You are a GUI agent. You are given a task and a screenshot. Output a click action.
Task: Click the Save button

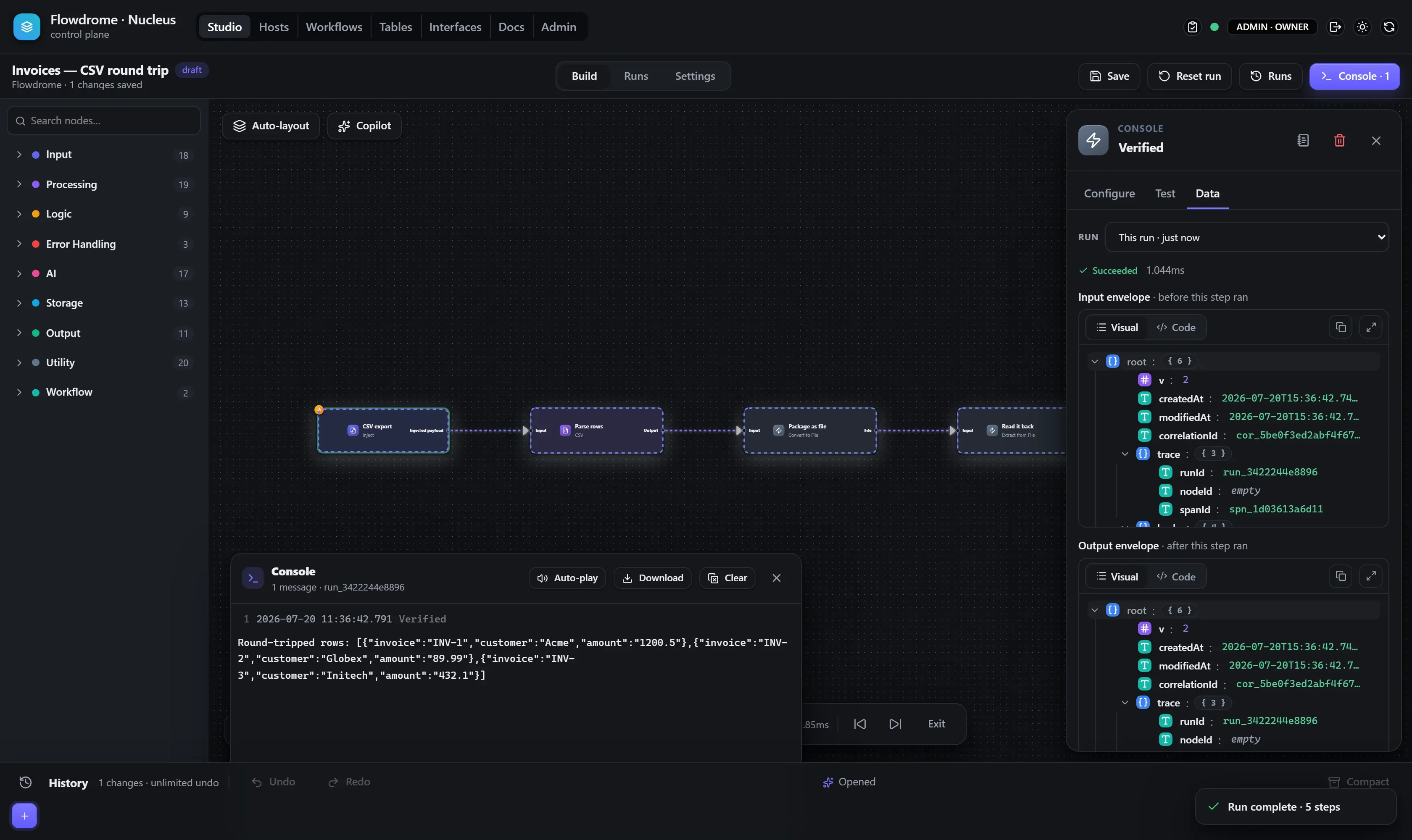click(x=1109, y=76)
